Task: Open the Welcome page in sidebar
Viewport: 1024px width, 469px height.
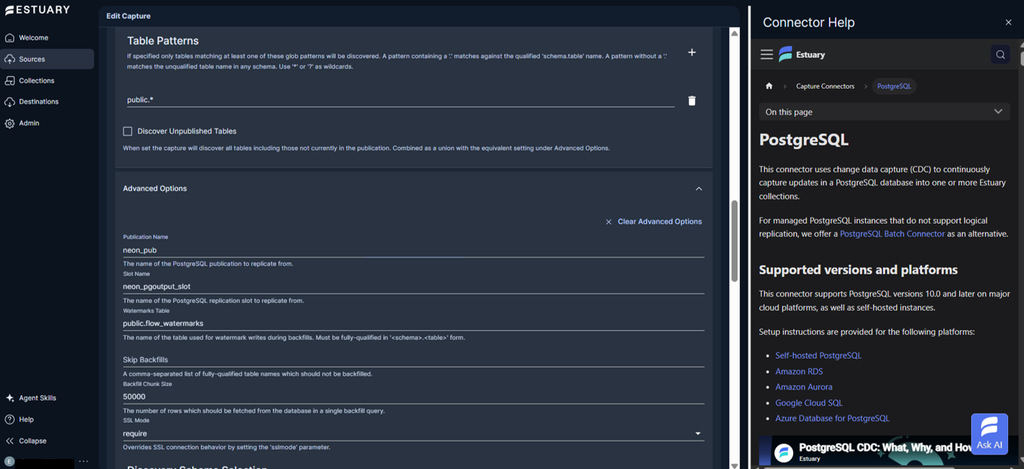Action: pos(47,38)
